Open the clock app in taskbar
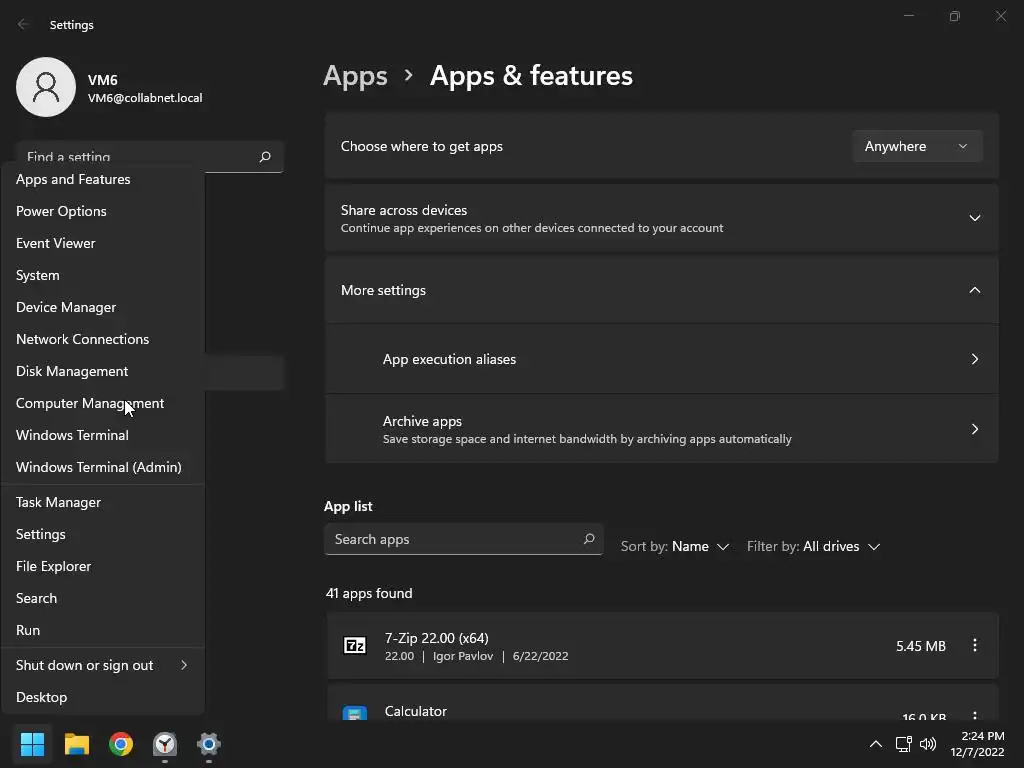Image resolution: width=1024 pixels, height=768 pixels. tap(165, 744)
